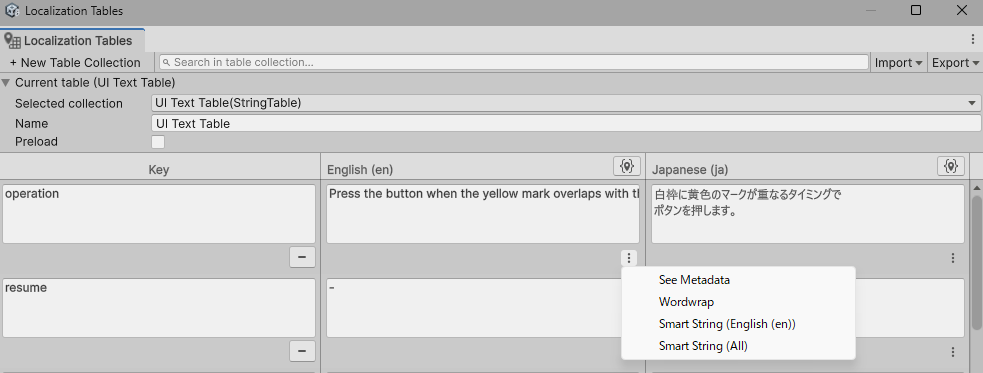983x373 pixels.
Task: Click the scrollbar up arrow
Action: (x=976, y=187)
